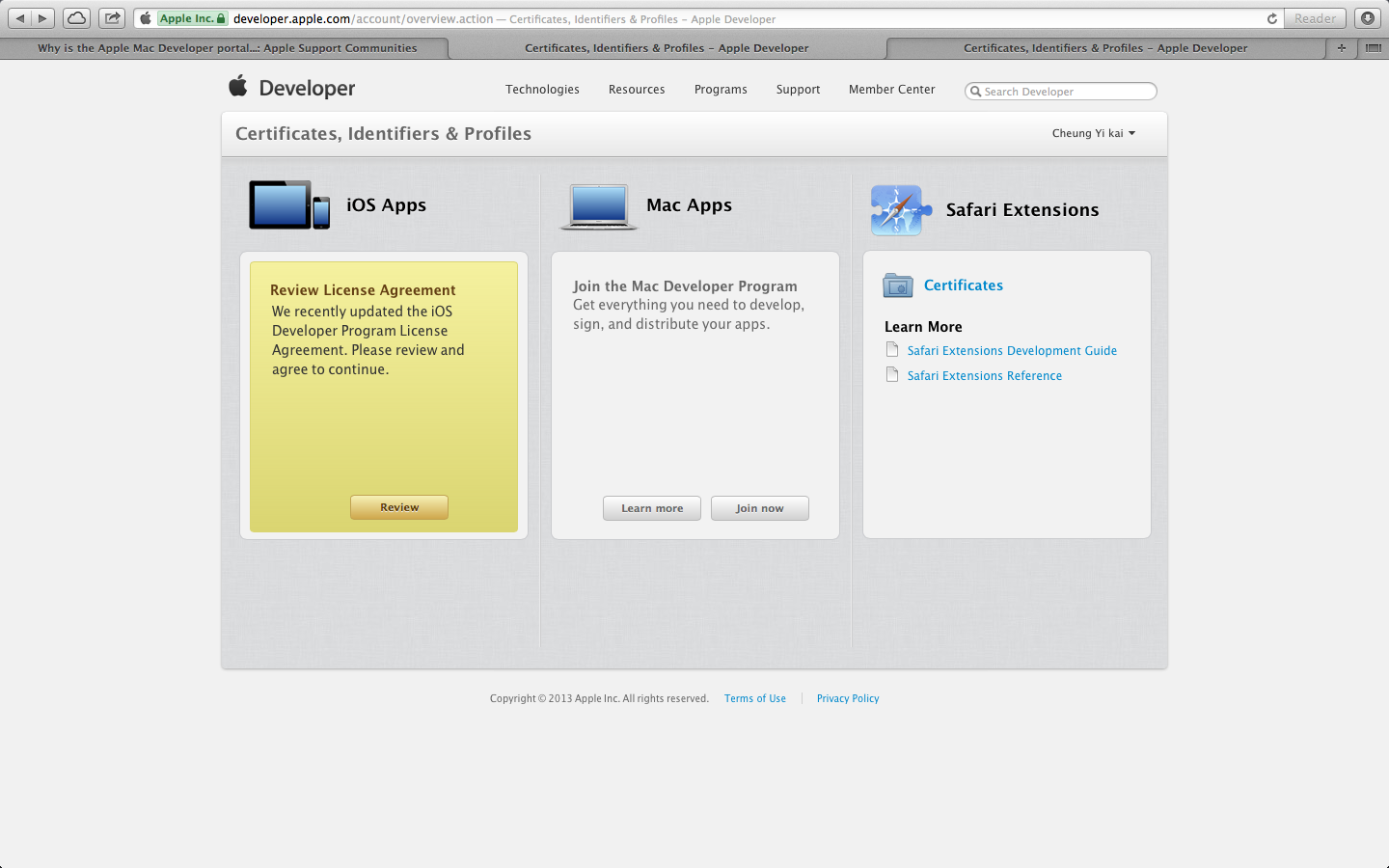Go to Member Center
The height and width of the screenshot is (868, 1389).
pyautogui.click(x=892, y=90)
